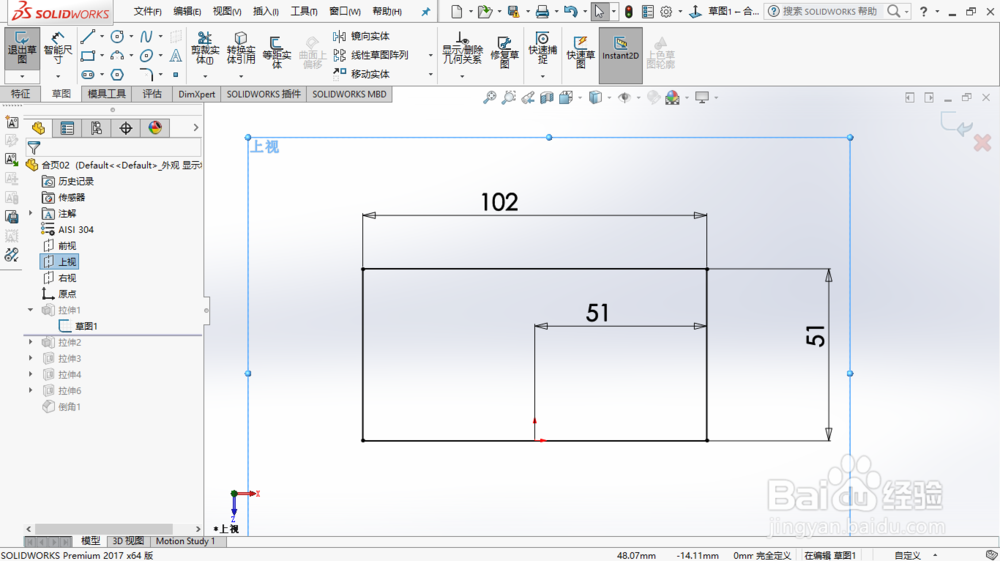1000x561 pixels.
Task: Expand the 拉伸2 feature node
Action: (31, 342)
